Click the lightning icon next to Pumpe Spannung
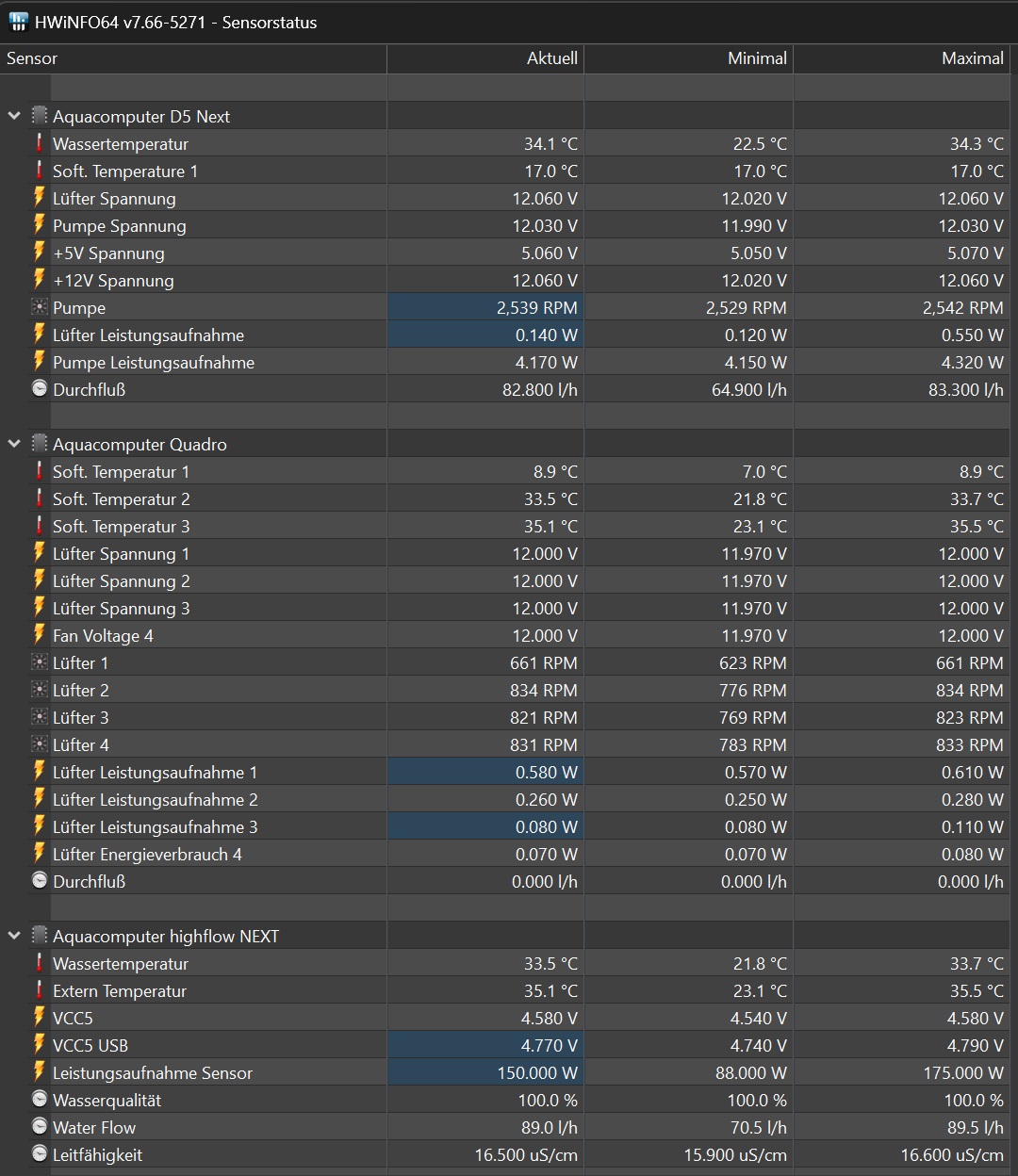The width and height of the screenshot is (1018, 1176). tap(40, 226)
